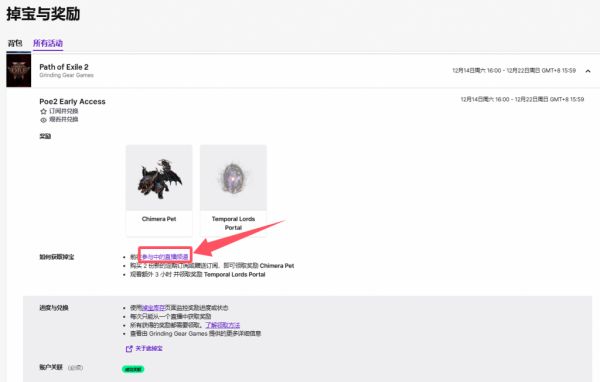Switch to the 背包 tab
This screenshot has width=600, height=382.
(x=15, y=43)
